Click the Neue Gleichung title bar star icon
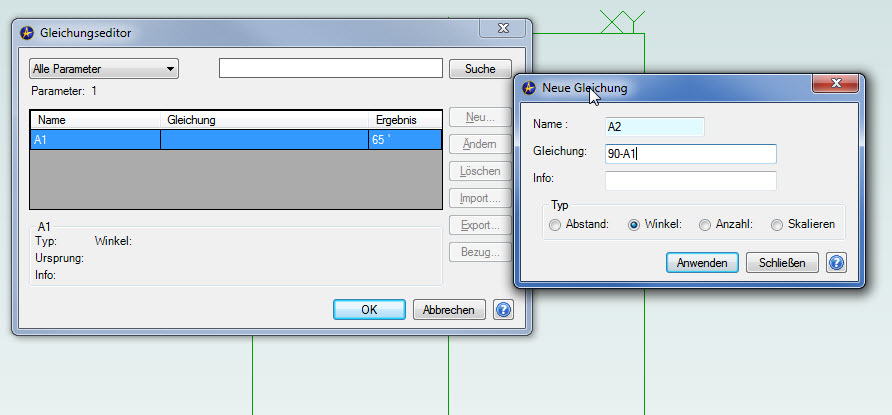Viewport: 892px width, 415px height. (x=529, y=88)
